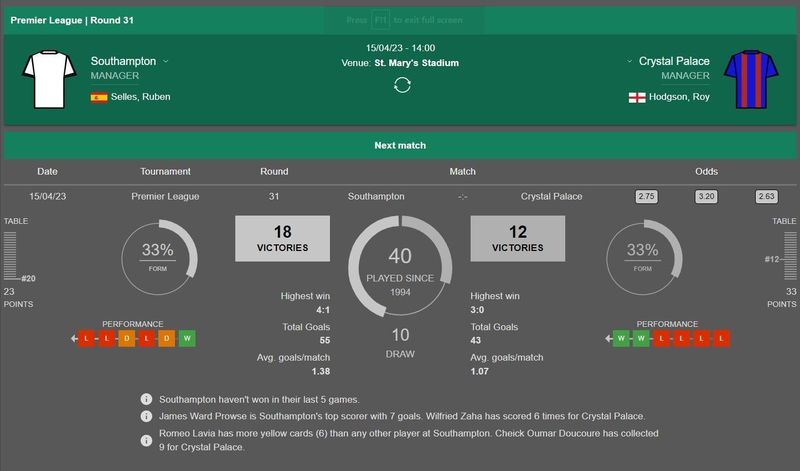Select the 3.20 draw odds button
The width and height of the screenshot is (800, 471).
coord(707,197)
